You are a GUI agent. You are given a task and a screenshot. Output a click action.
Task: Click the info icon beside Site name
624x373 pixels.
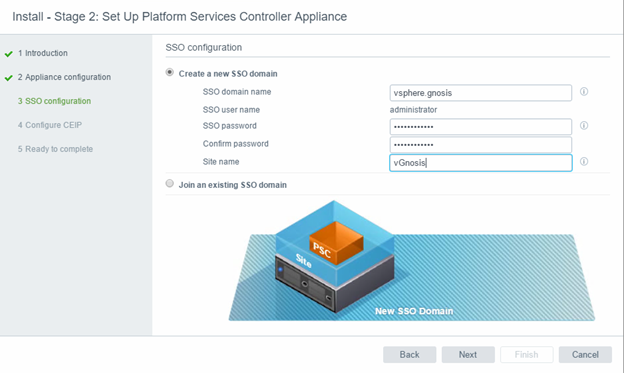pos(584,162)
